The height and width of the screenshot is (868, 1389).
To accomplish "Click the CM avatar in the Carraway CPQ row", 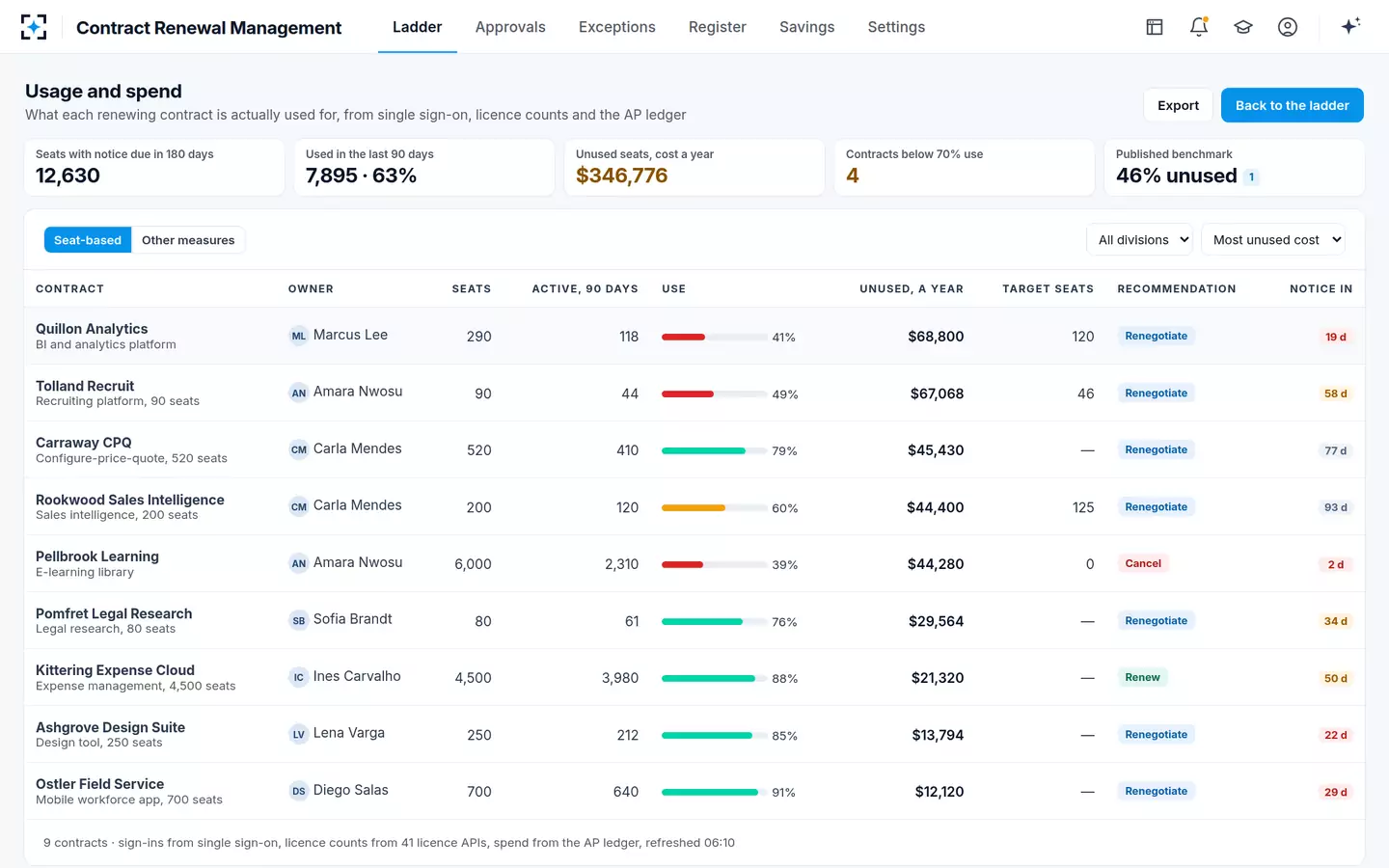I will point(299,449).
